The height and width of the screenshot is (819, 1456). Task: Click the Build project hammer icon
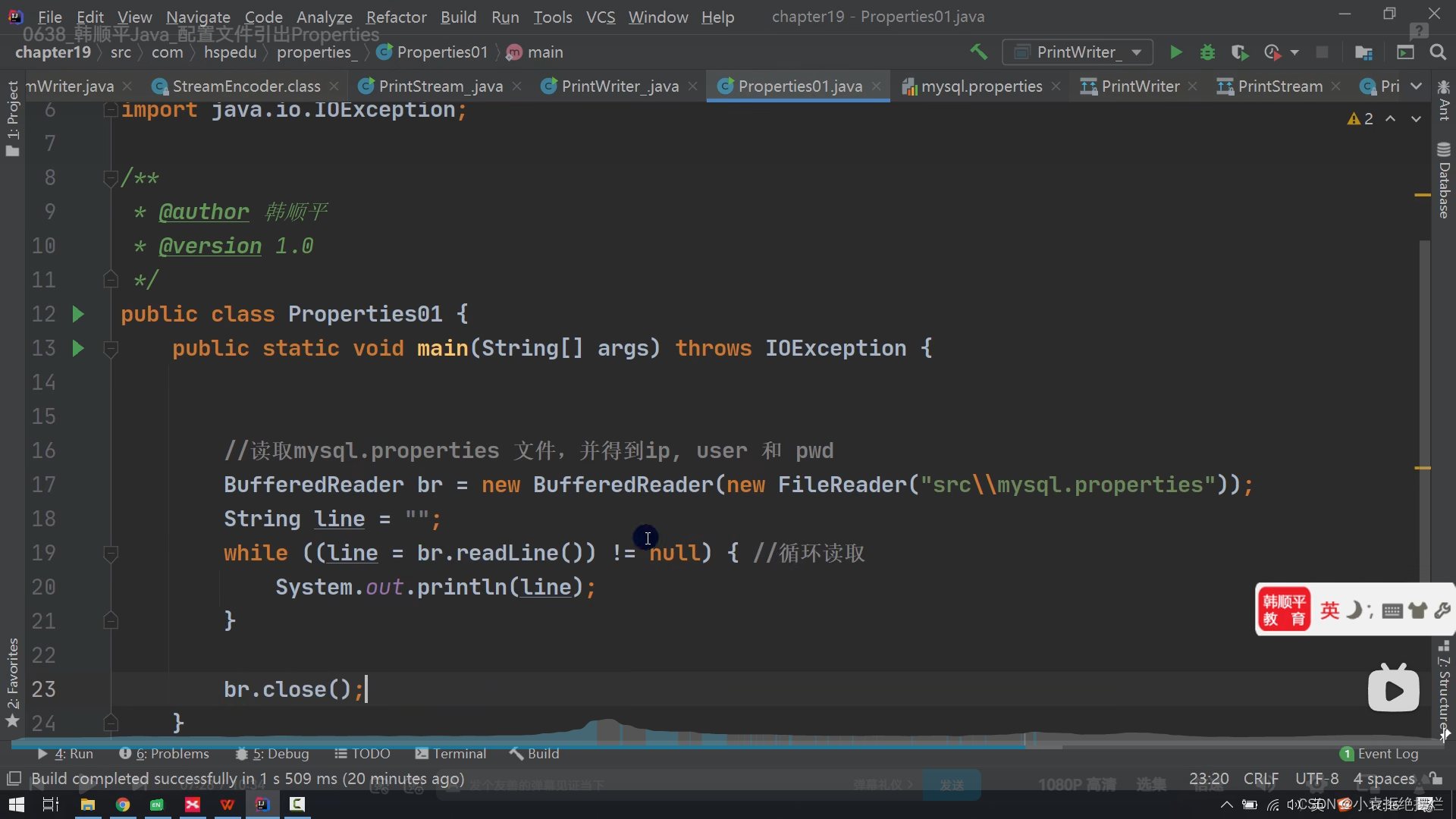click(978, 52)
